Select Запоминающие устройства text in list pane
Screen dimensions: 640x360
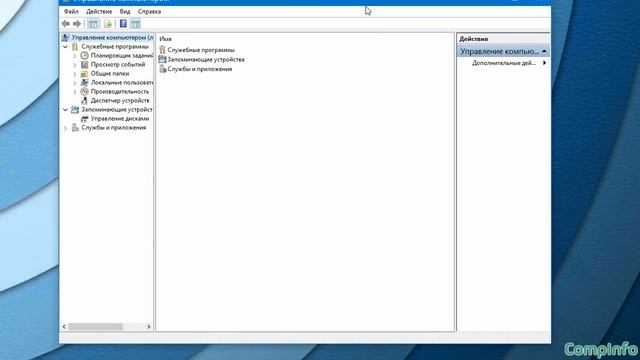pos(206,59)
